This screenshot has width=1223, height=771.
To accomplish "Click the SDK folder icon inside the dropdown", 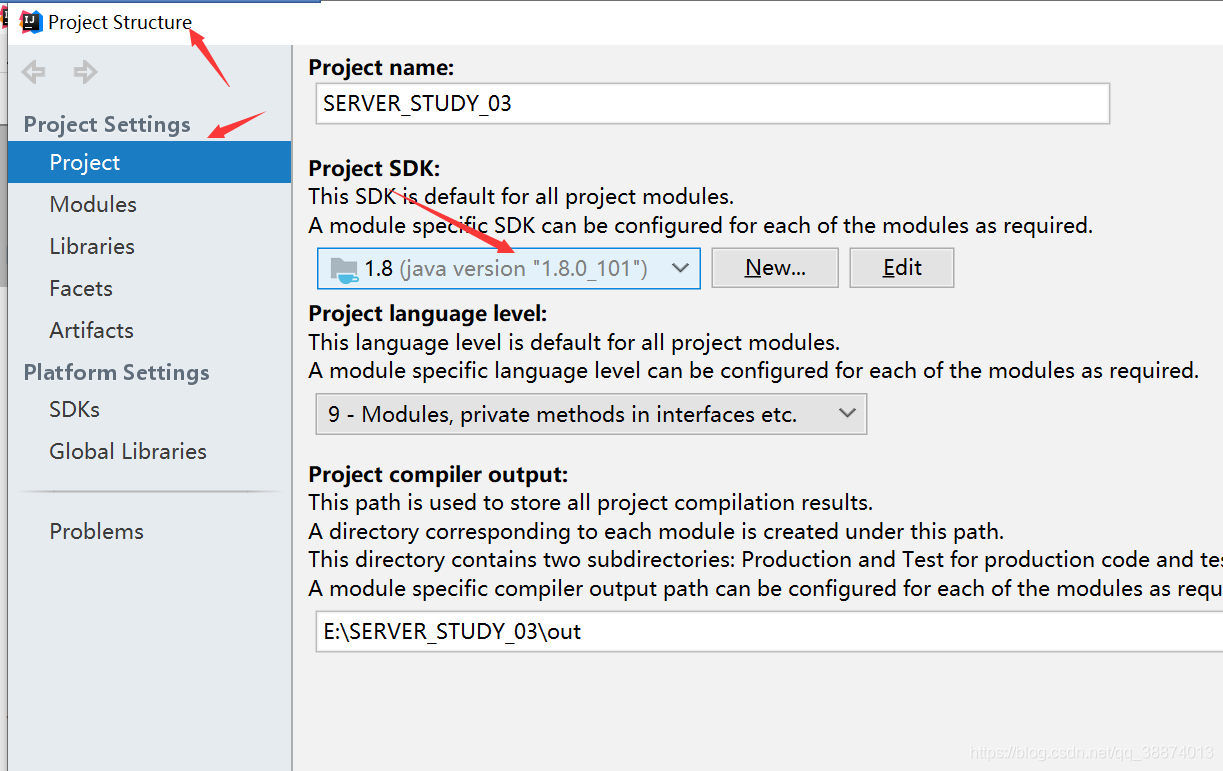I will click(x=344, y=267).
